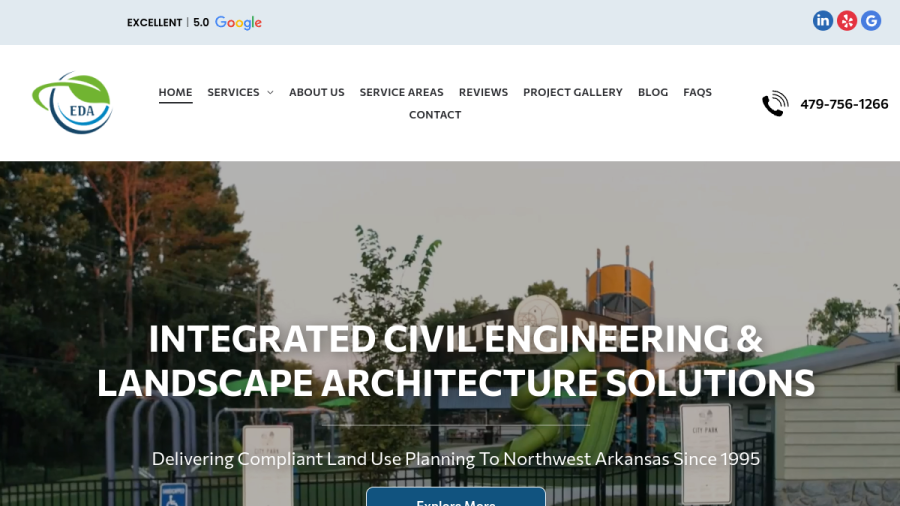Visit the FAQs page
900x506 pixels.
[697, 92]
